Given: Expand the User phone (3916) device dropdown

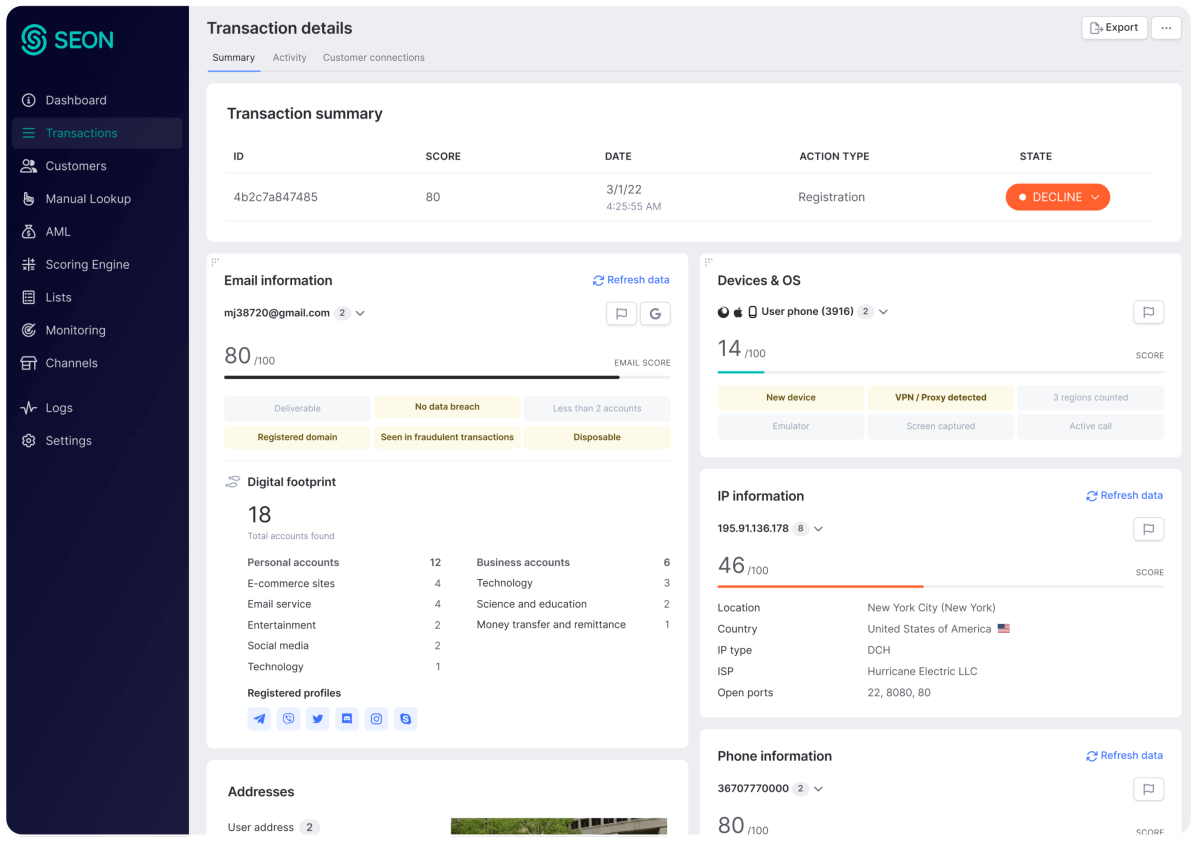Looking at the screenshot, I should (x=883, y=312).
